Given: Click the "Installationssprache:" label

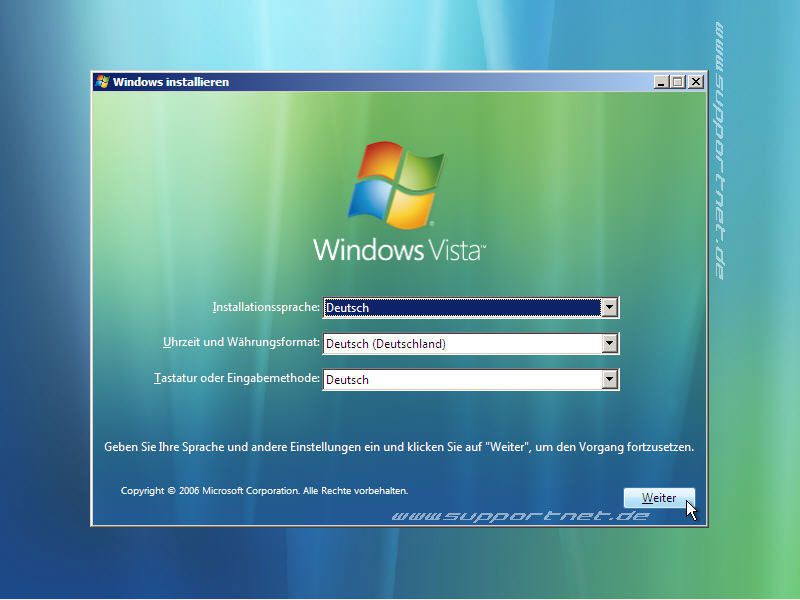Looking at the screenshot, I should 267,305.
